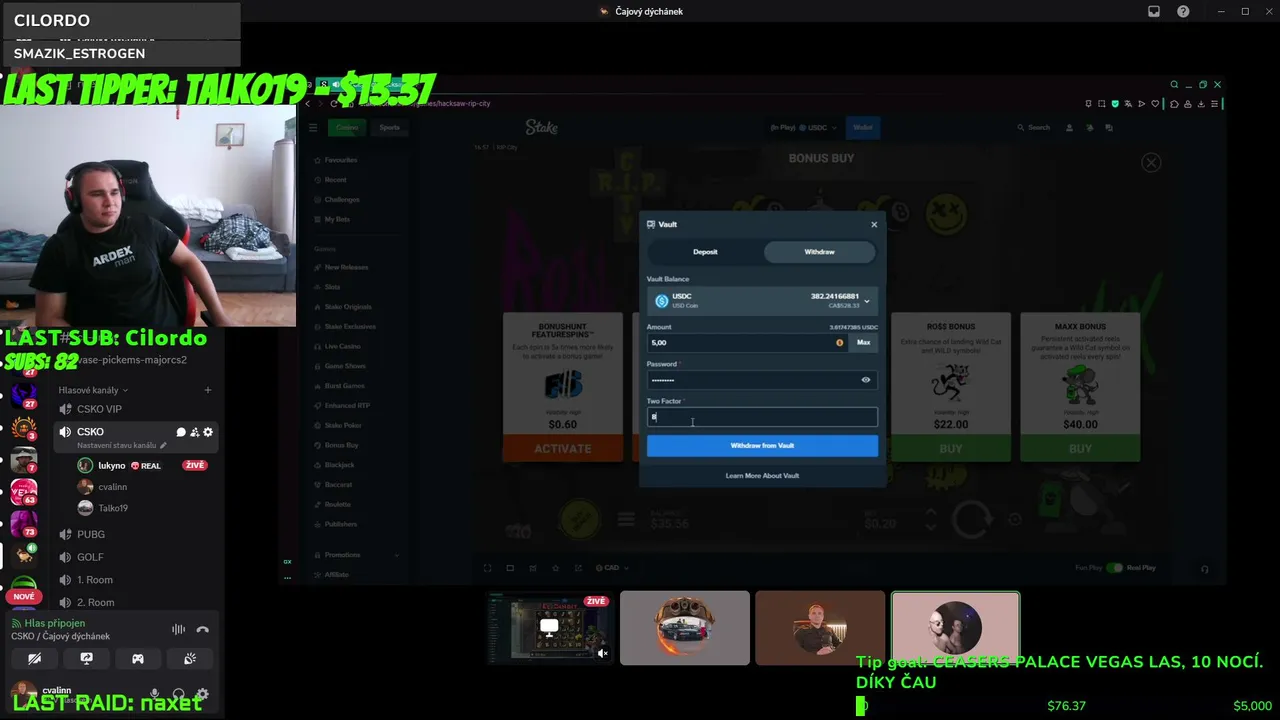Switch to the Deposit tab in Vault
This screenshot has width=1280, height=720.
click(705, 252)
